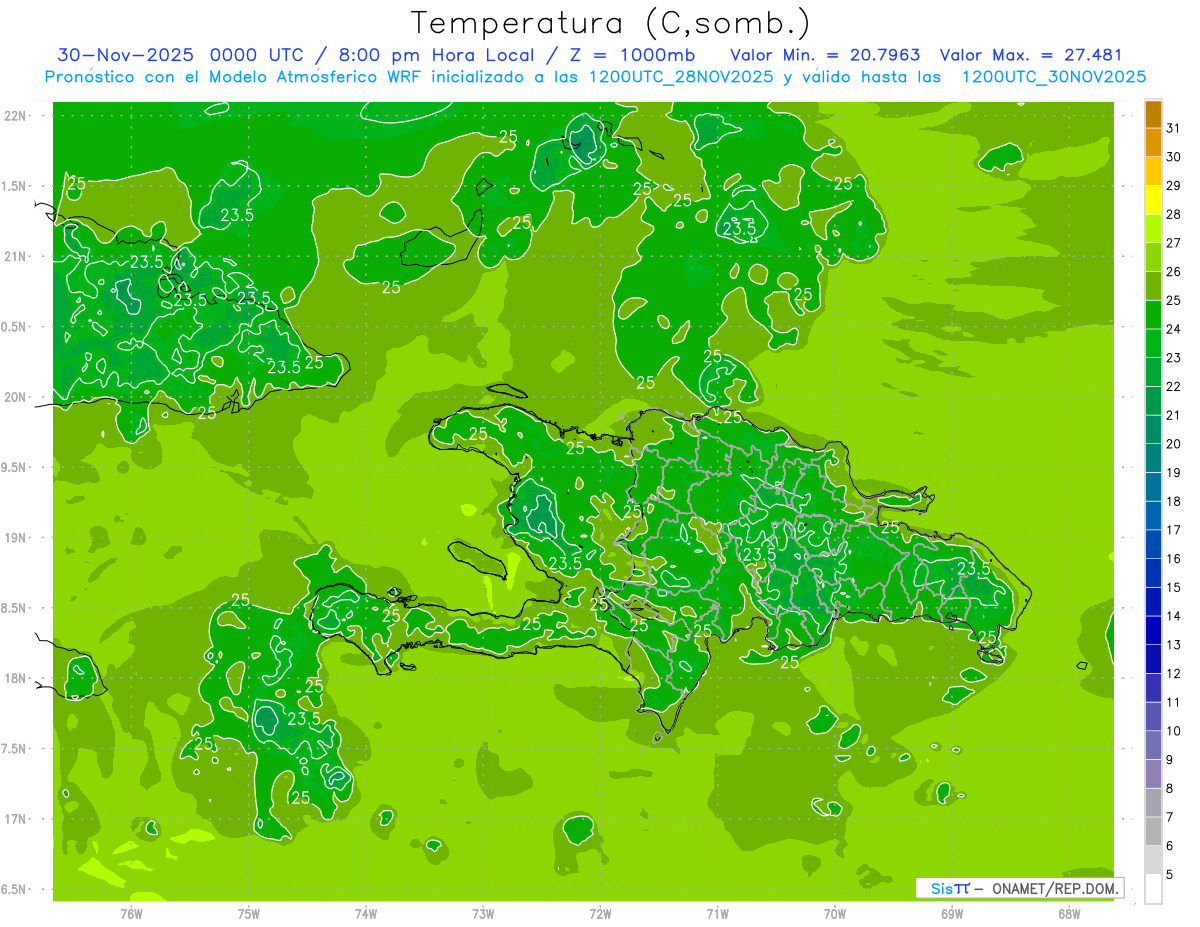Viewport: 1200px width, 927px height.
Task: Pick the purple swatch between 8 and 9
Action: (1153, 775)
